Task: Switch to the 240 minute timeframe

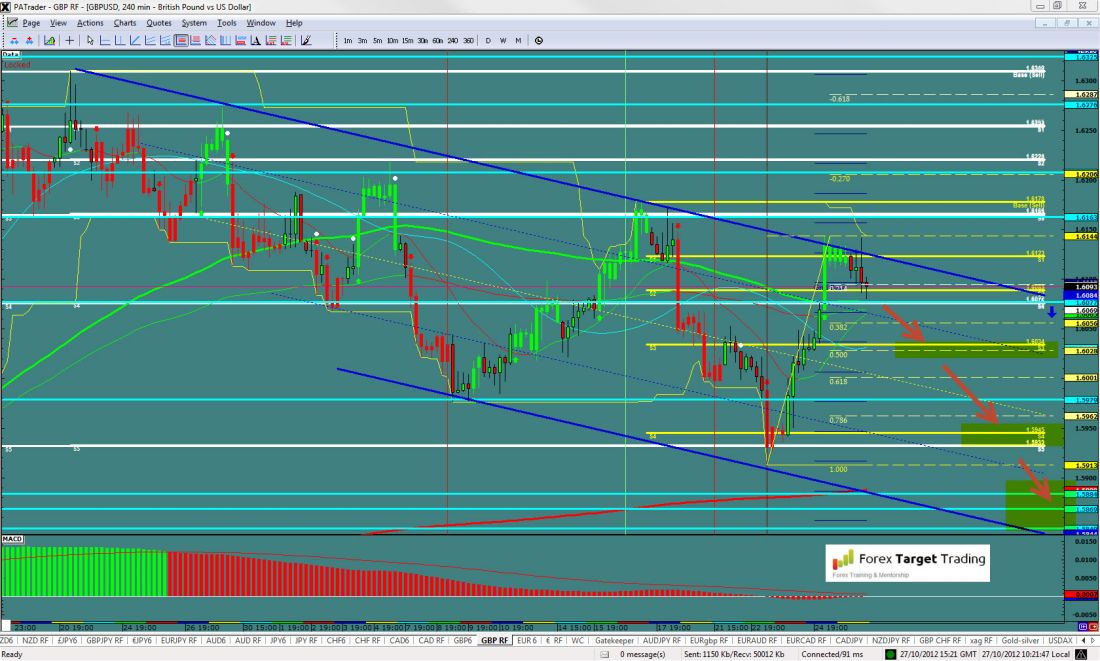Action: pyautogui.click(x=452, y=41)
